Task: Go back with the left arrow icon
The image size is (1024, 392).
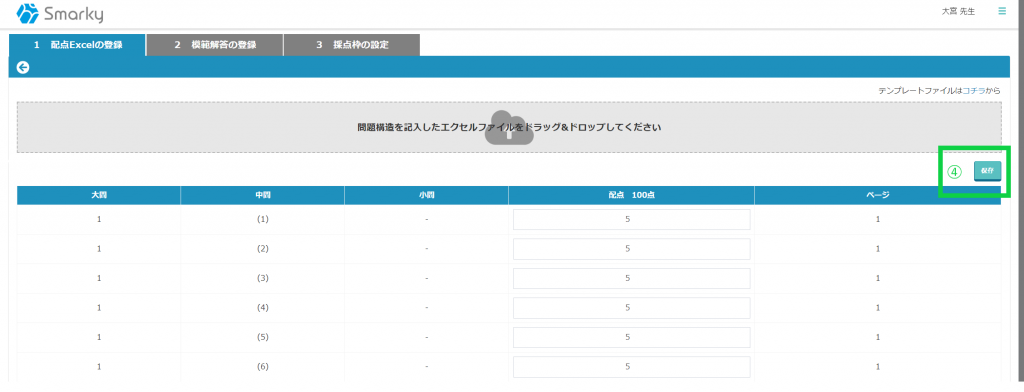Action: pos(23,67)
